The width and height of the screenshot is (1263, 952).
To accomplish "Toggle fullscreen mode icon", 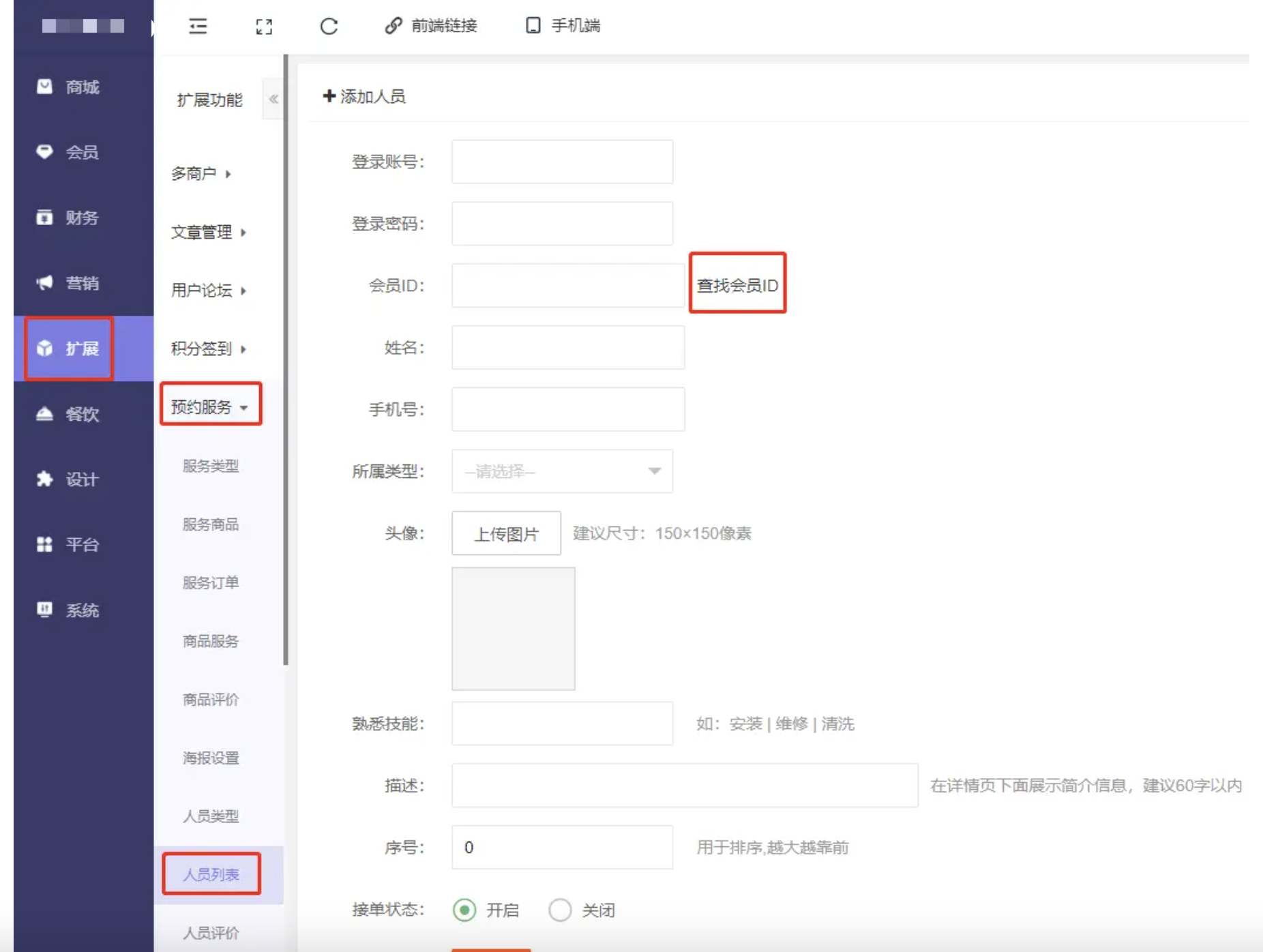I will click(264, 27).
